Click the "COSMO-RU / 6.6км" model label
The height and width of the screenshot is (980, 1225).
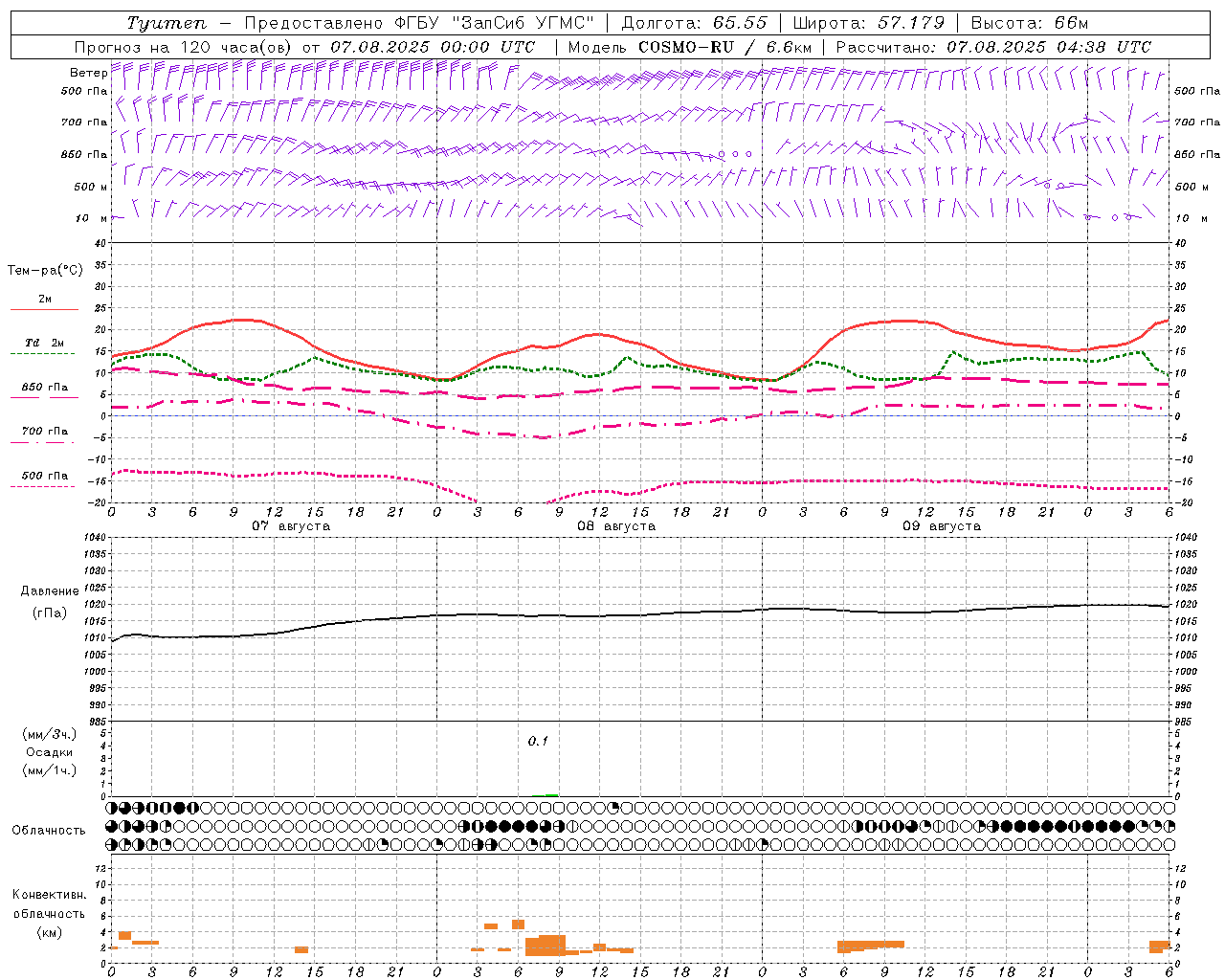[724, 47]
